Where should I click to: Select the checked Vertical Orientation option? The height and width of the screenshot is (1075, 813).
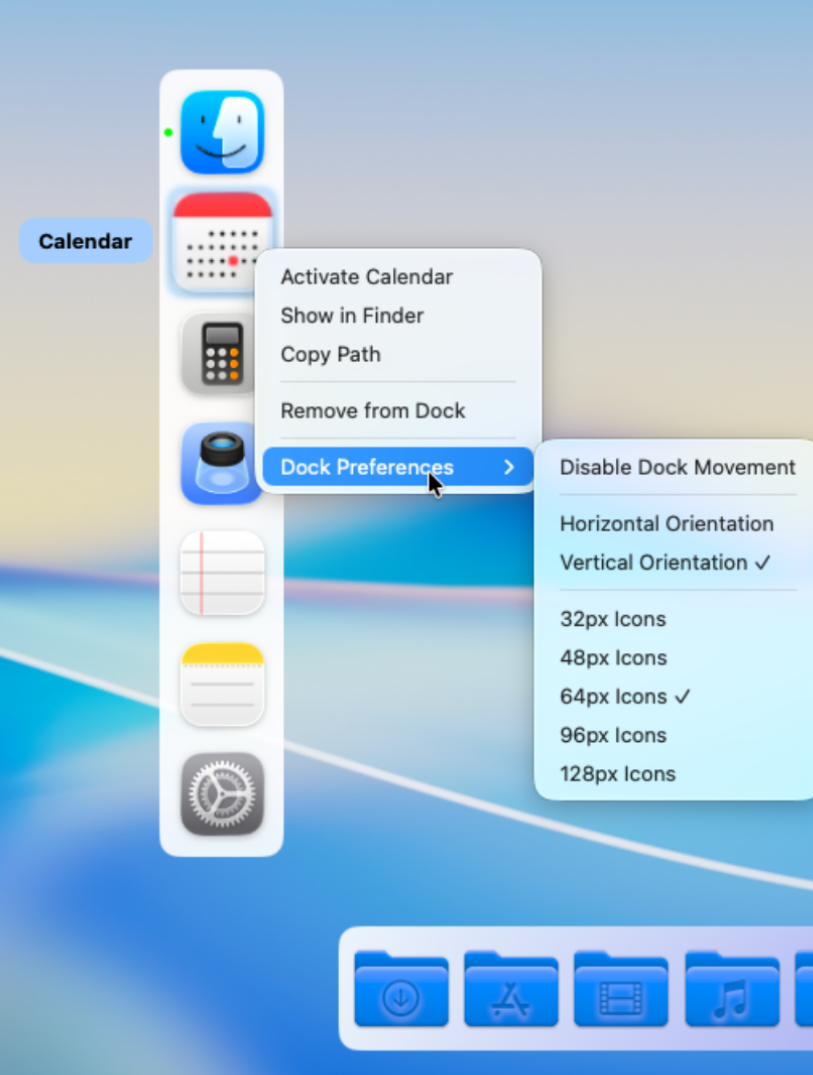click(677, 562)
